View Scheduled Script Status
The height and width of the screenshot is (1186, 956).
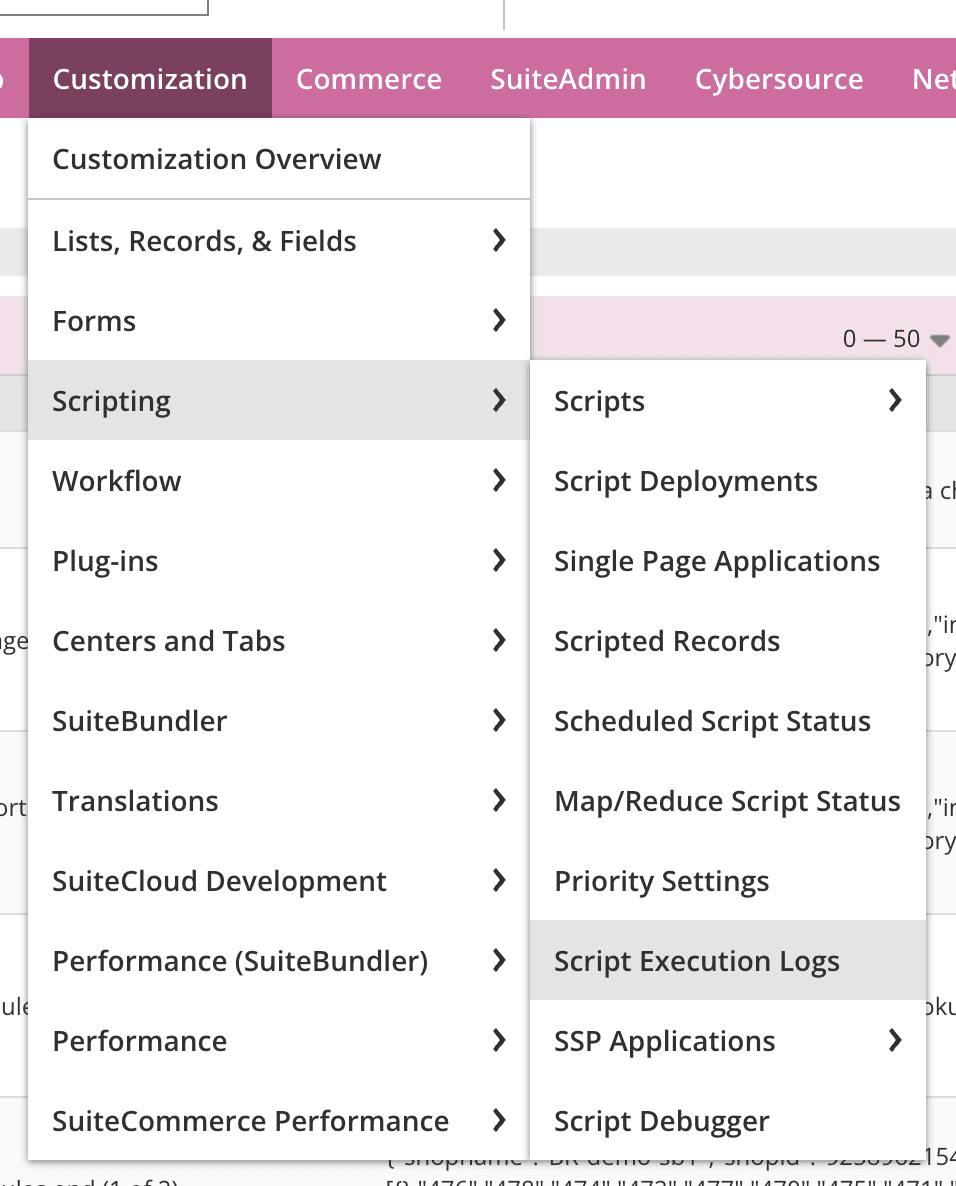pyautogui.click(x=712, y=720)
